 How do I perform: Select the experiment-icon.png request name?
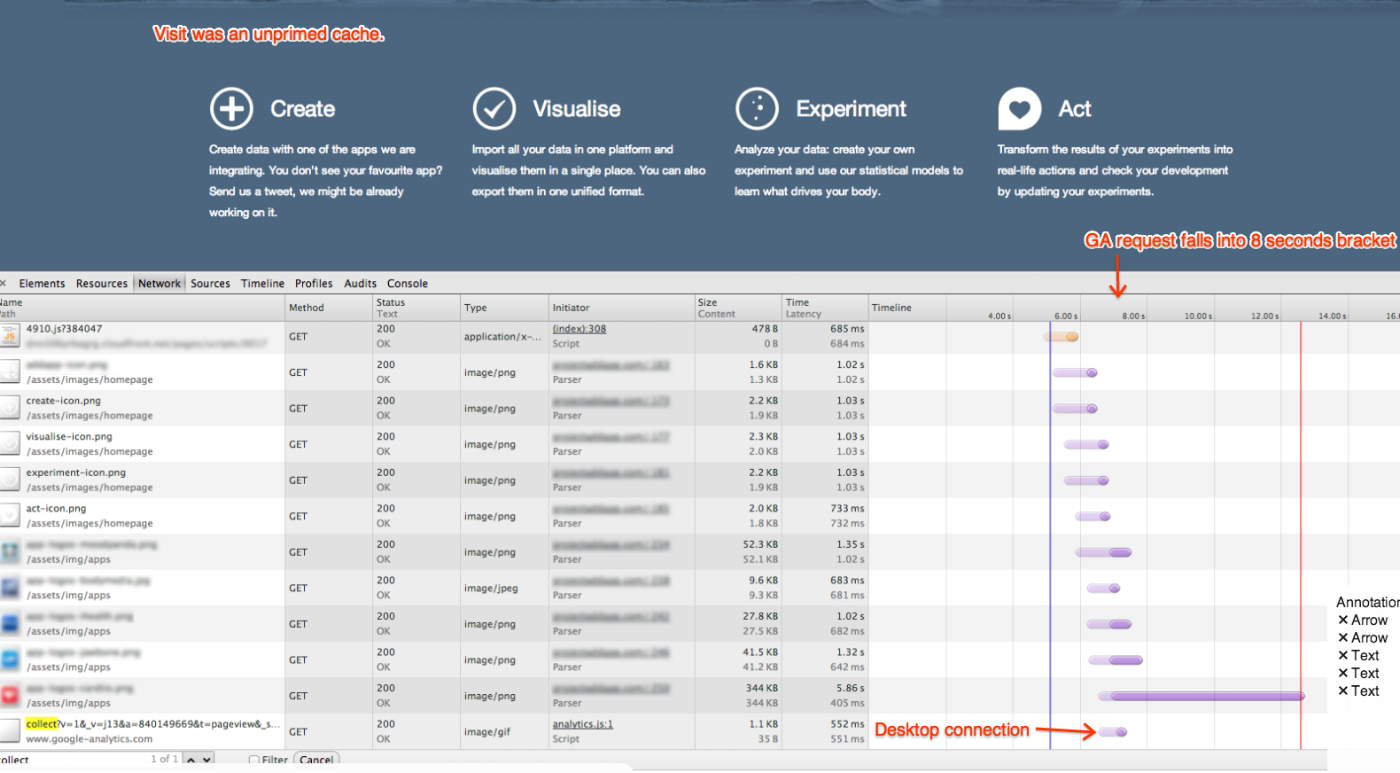(x=76, y=473)
